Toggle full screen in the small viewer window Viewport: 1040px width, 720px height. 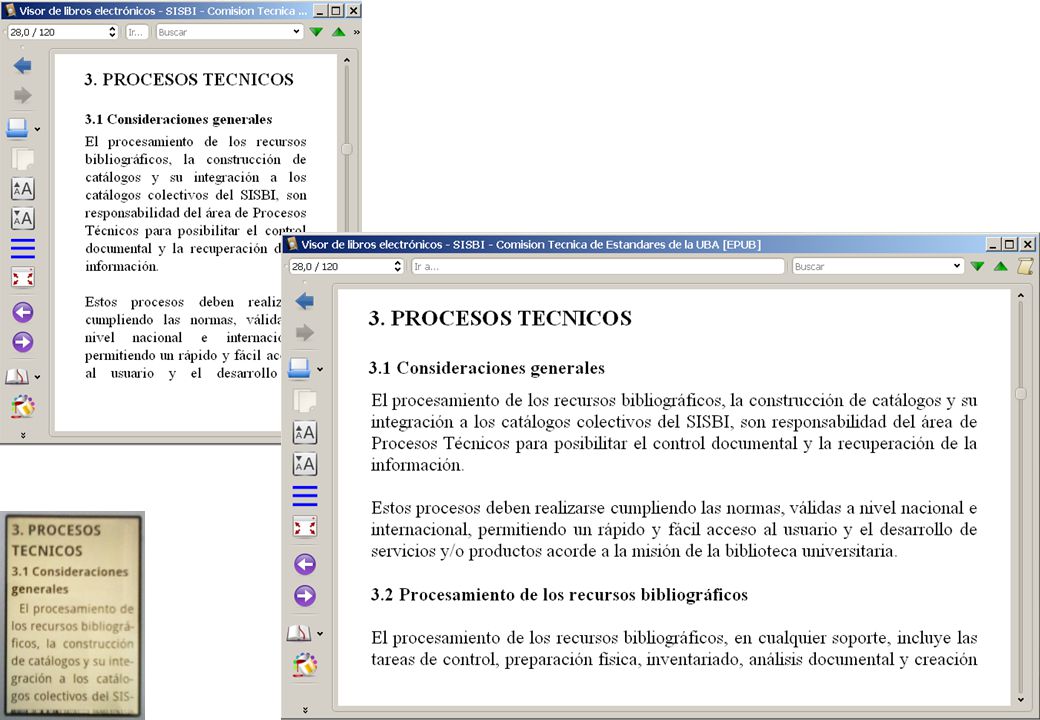(x=23, y=277)
